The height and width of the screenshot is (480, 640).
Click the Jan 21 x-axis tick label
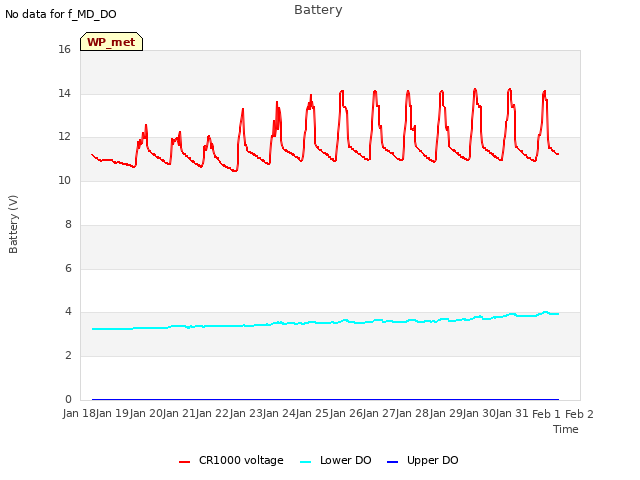click(179, 413)
